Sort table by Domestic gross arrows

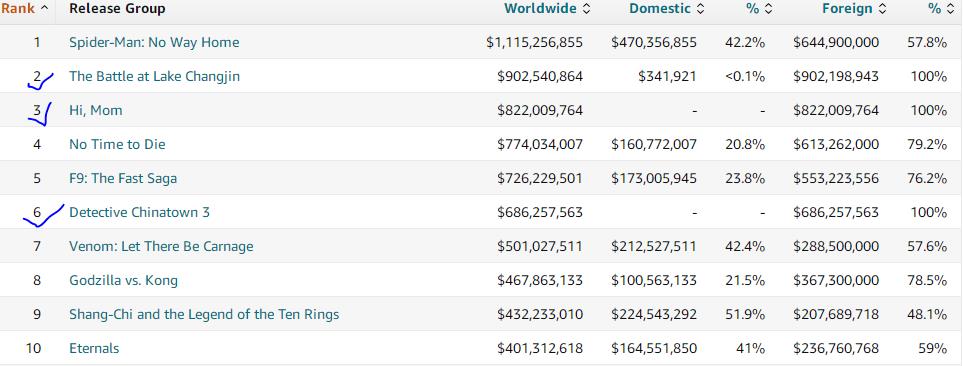(x=700, y=9)
